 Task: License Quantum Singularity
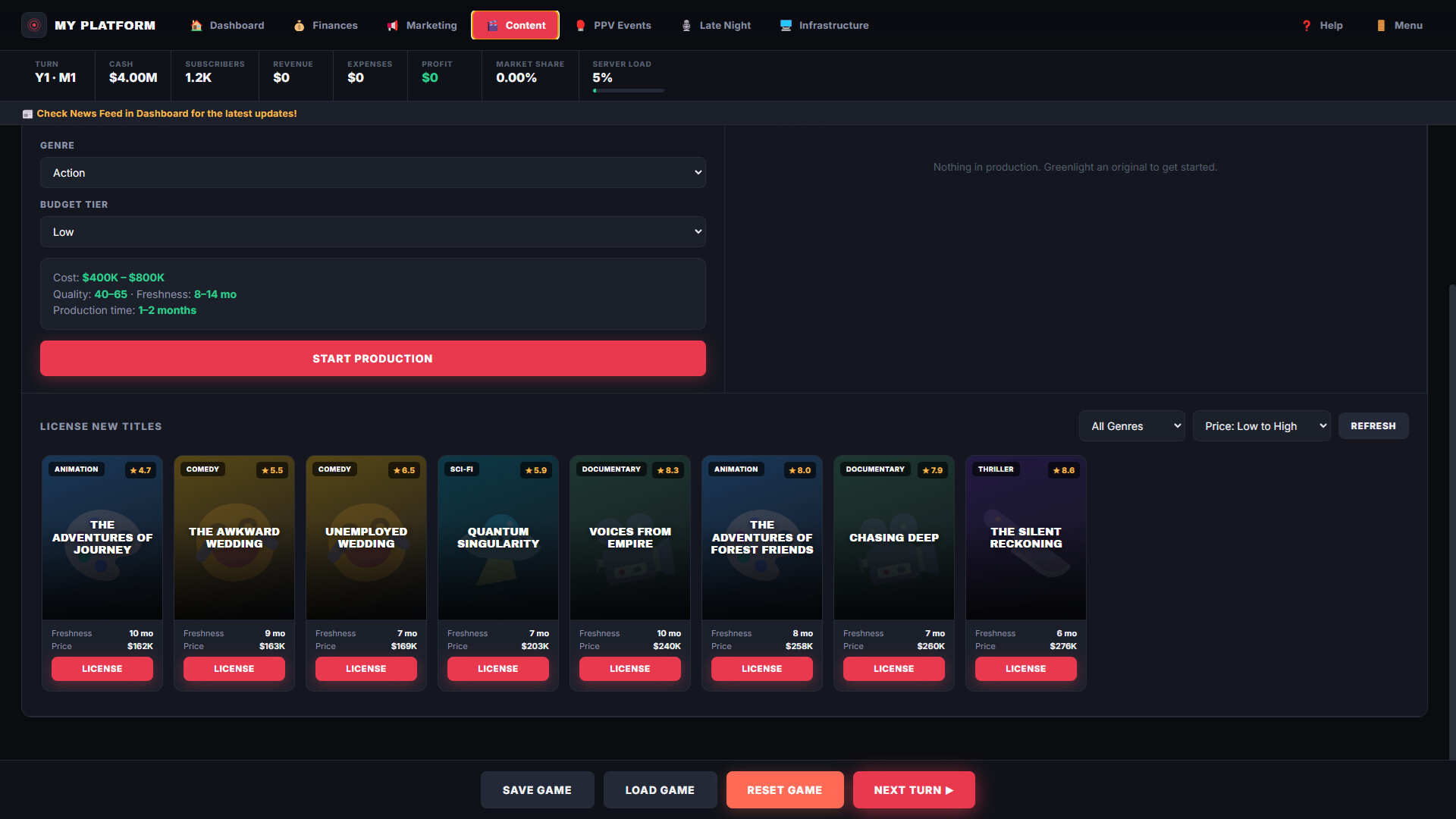click(498, 669)
